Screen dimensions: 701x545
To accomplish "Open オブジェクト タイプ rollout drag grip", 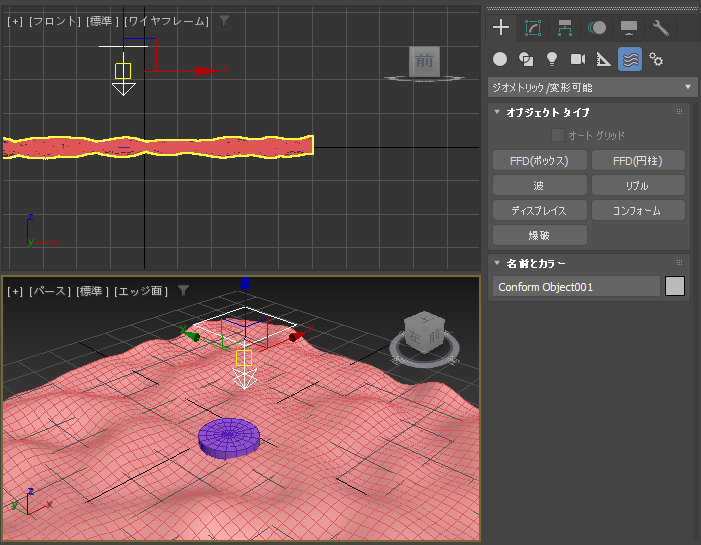I will click(680, 112).
